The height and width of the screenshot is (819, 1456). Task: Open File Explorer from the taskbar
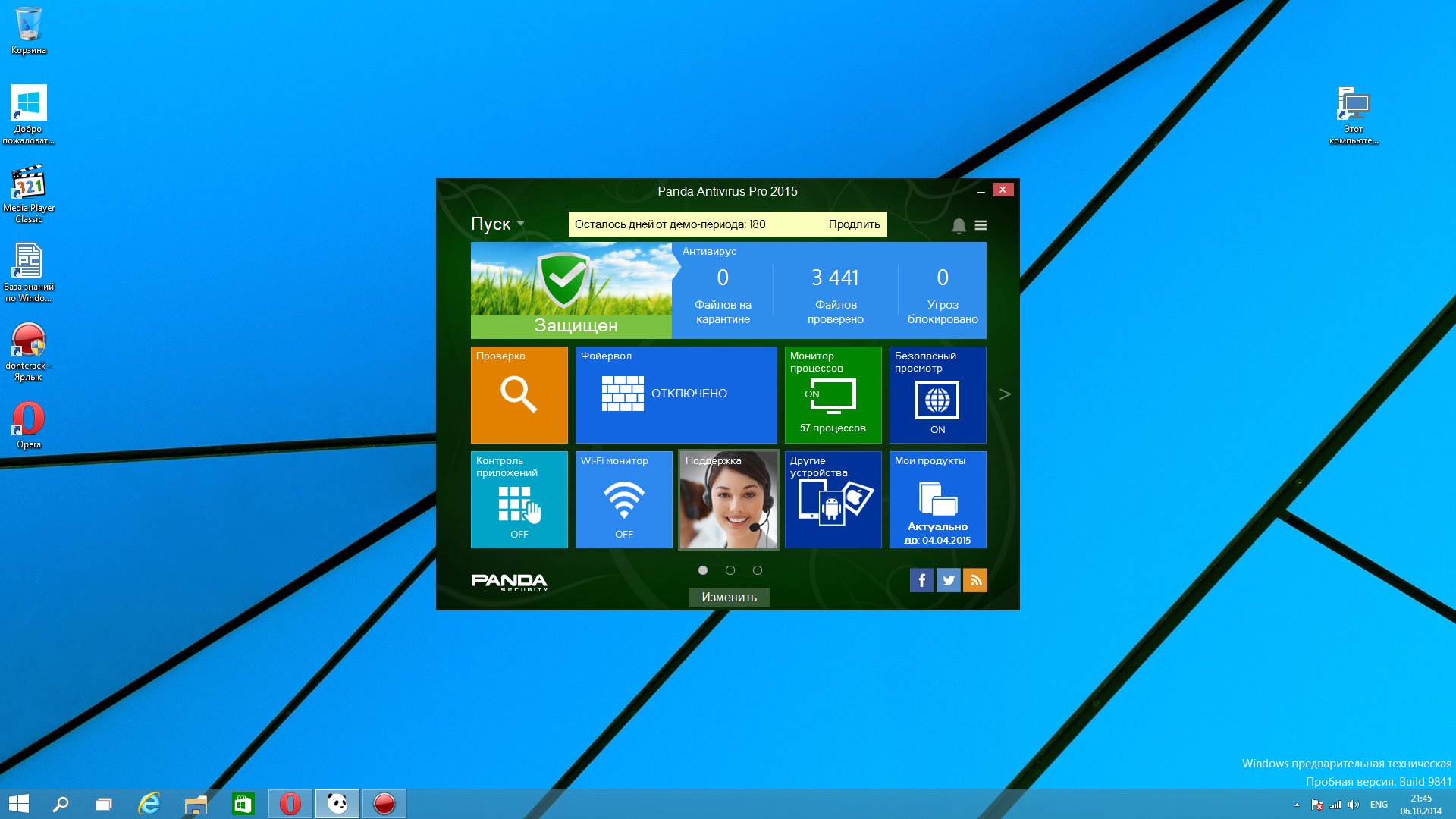point(196,804)
